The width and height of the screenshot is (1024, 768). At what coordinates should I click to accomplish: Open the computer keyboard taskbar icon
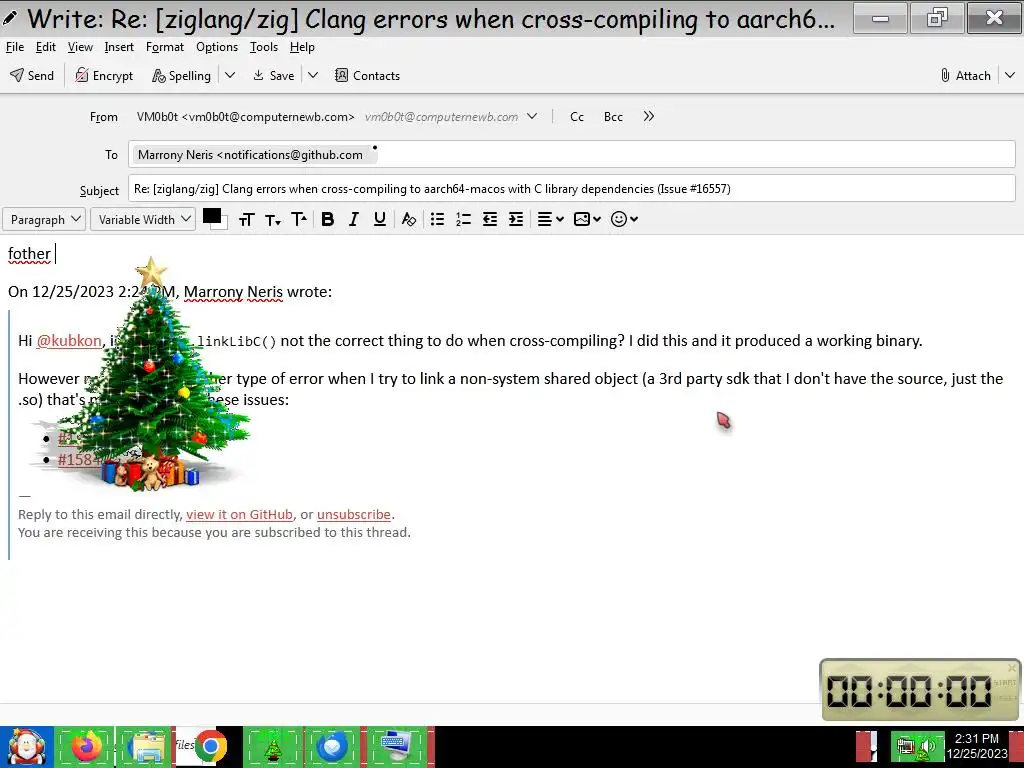point(396,747)
